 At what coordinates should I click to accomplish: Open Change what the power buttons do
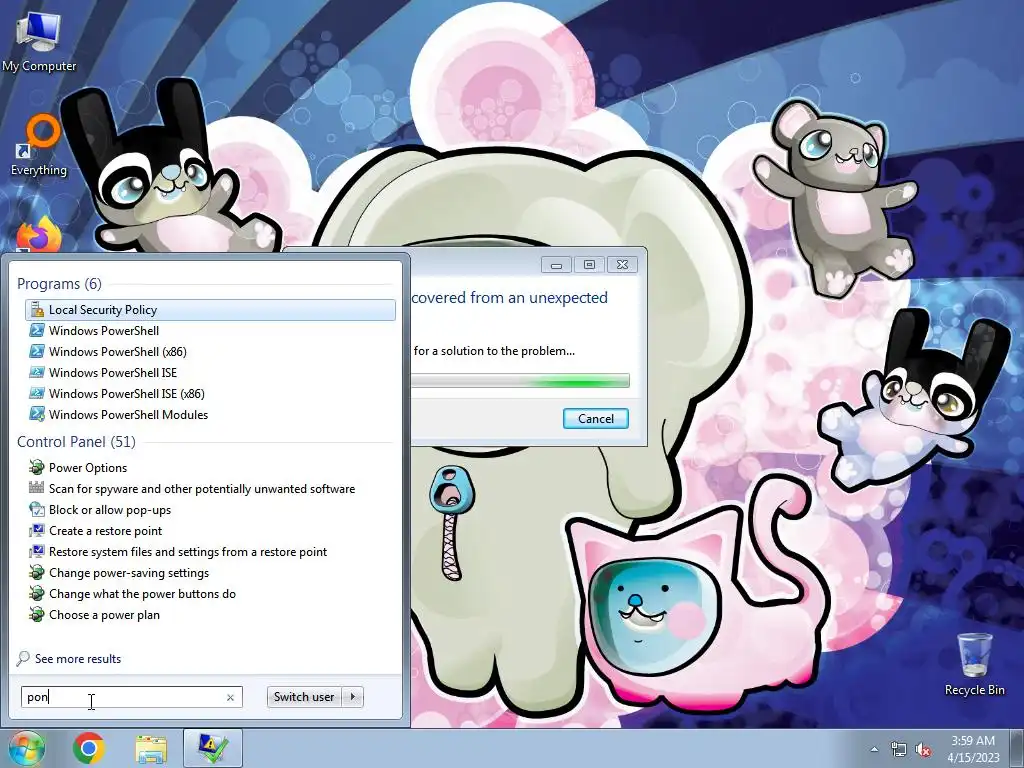(x=210, y=593)
